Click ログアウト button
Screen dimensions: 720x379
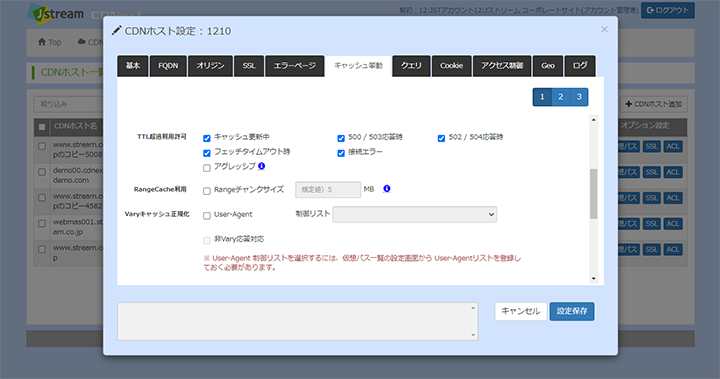coord(668,11)
